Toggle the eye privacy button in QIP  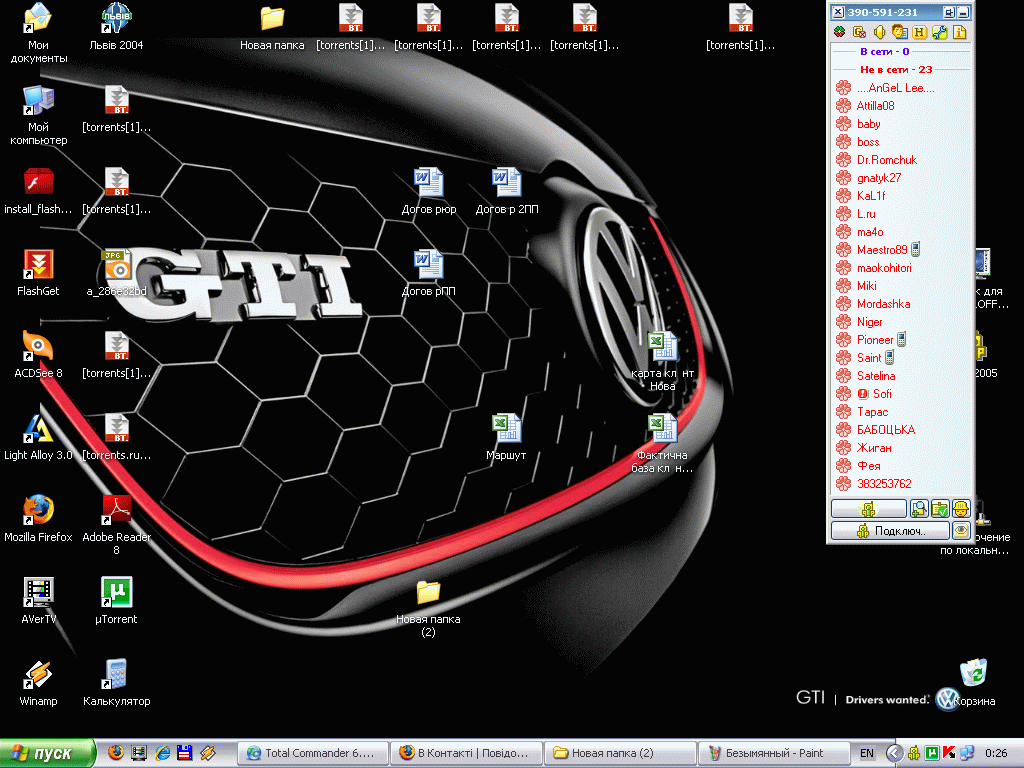pos(961,530)
